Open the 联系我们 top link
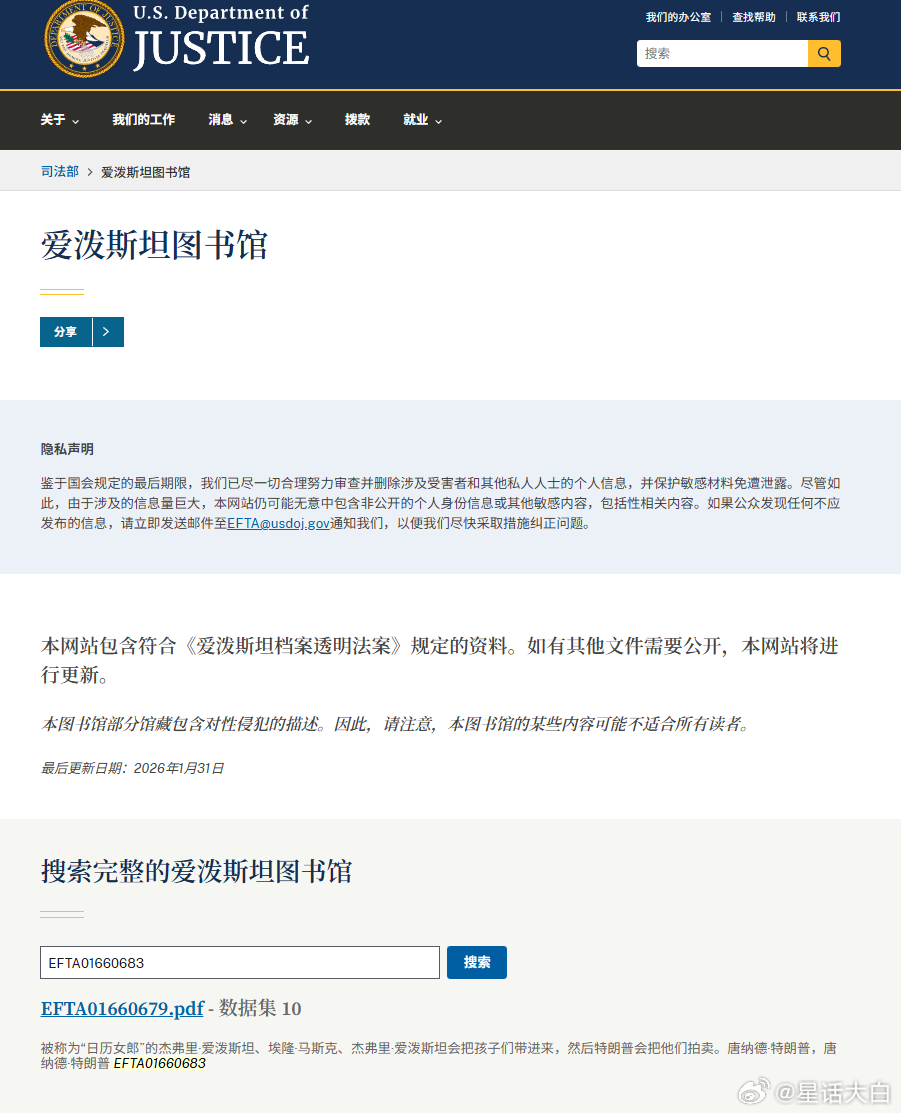The height and width of the screenshot is (1113, 901). point(818,17)
